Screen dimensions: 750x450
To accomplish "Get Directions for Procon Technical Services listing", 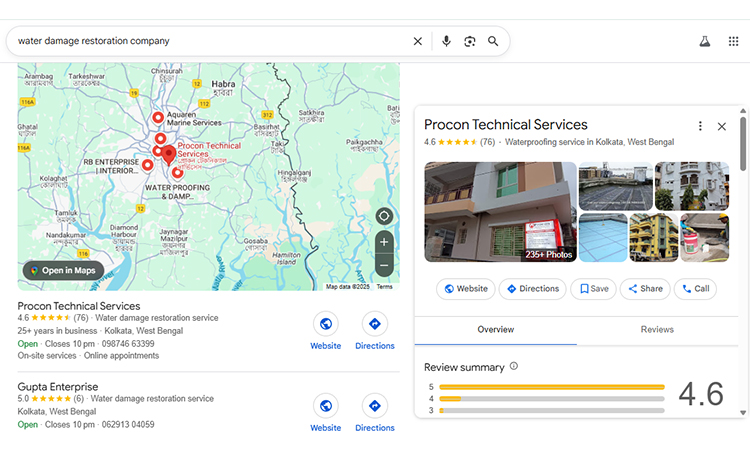I will (375, 331).
